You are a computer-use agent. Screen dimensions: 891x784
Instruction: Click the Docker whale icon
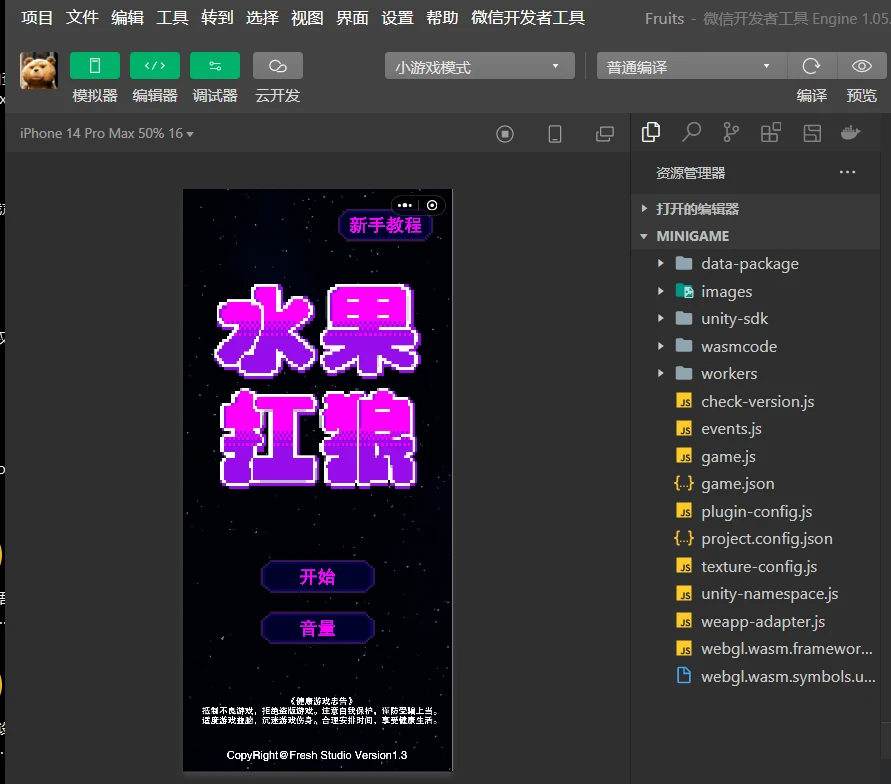[851, 133]
